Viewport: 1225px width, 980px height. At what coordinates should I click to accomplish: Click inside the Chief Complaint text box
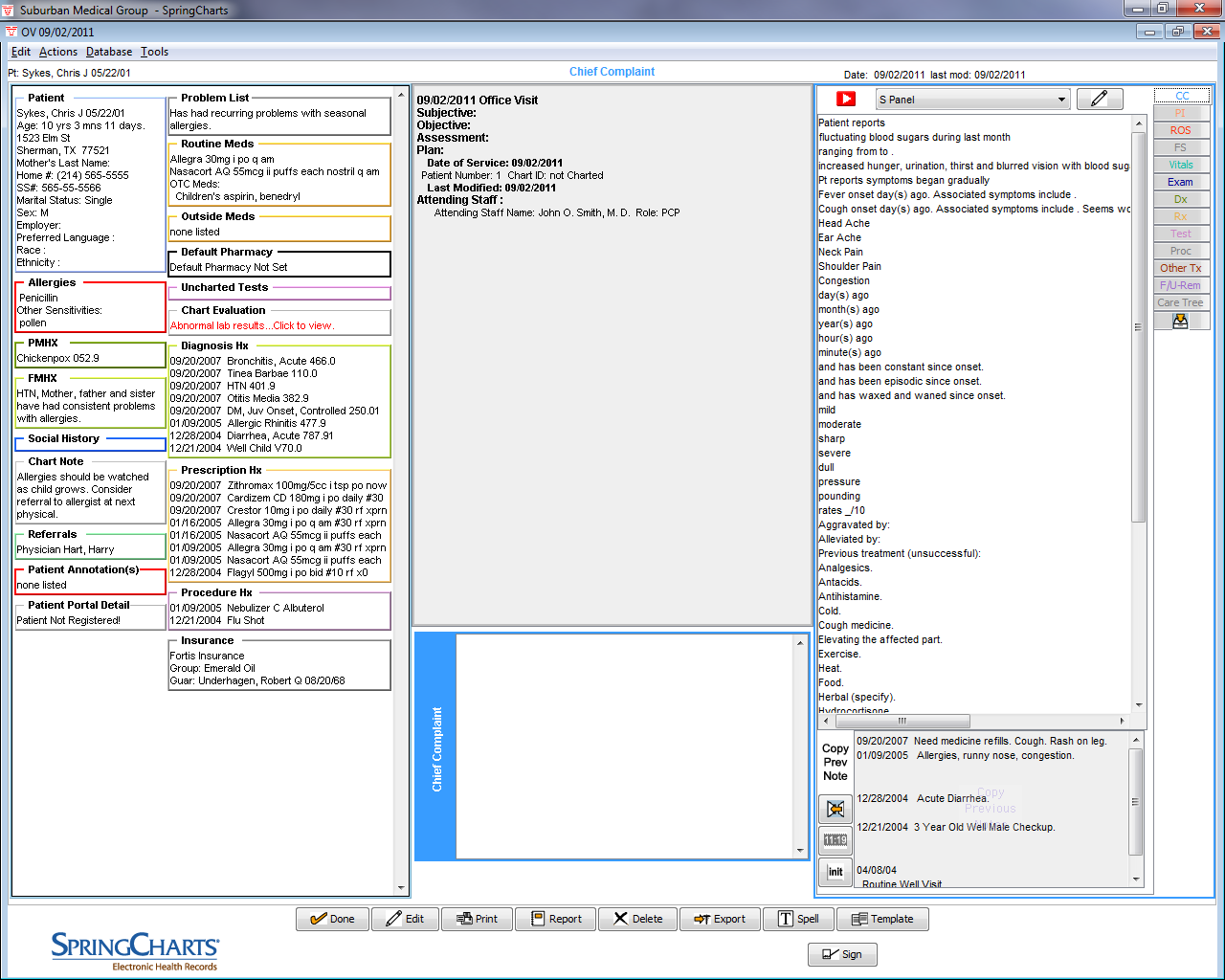point(625,746)
